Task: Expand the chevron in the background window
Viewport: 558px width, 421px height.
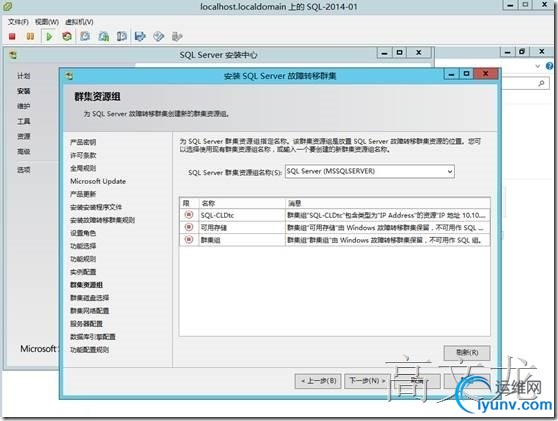Action: 538,66
